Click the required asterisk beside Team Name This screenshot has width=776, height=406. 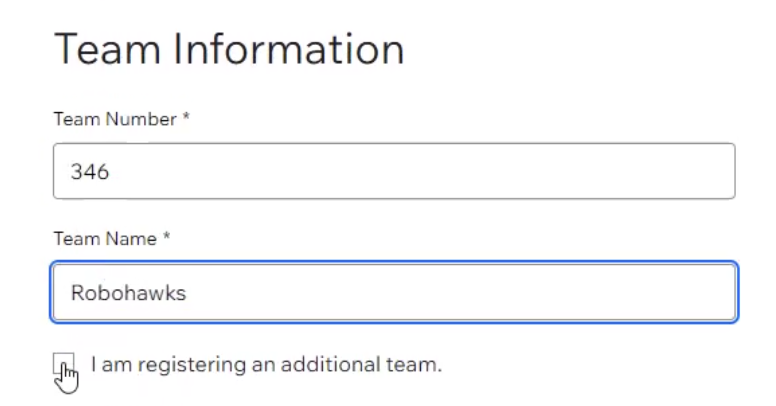[x=167, y=238]
